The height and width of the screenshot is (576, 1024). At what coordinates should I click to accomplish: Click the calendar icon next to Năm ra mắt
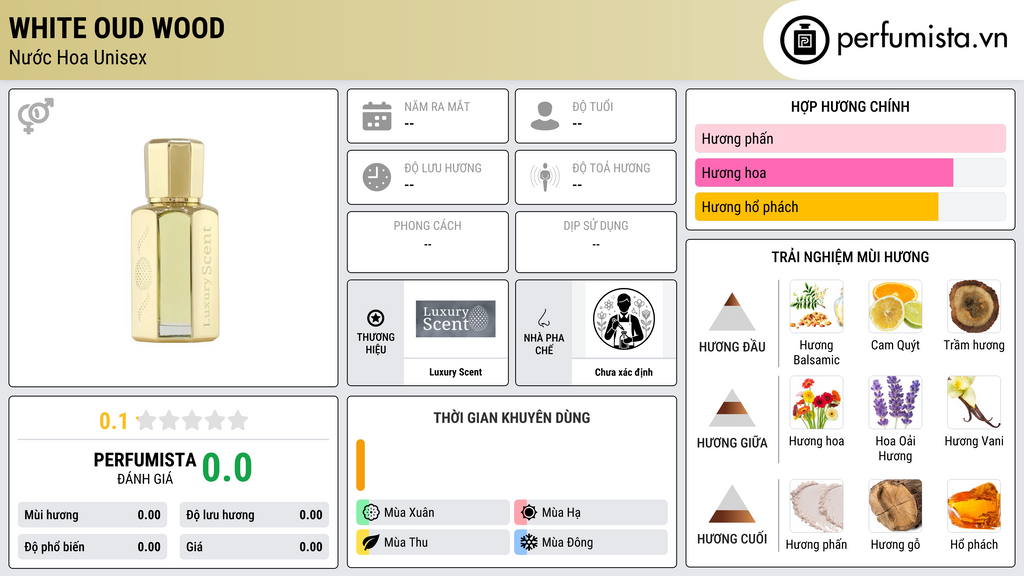377,116
